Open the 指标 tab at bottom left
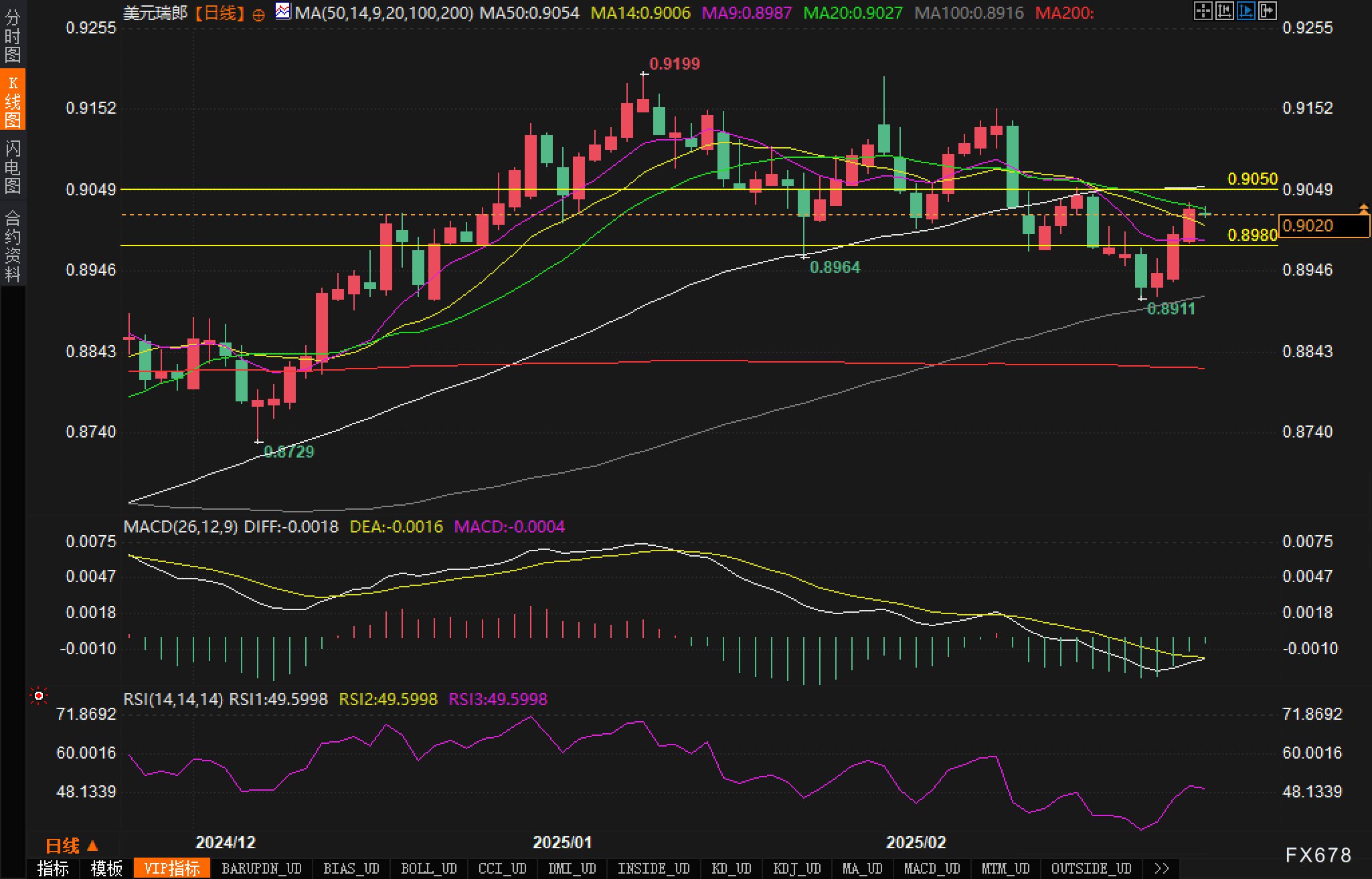Screen dimensions: 1372x879 pos(53,868)
